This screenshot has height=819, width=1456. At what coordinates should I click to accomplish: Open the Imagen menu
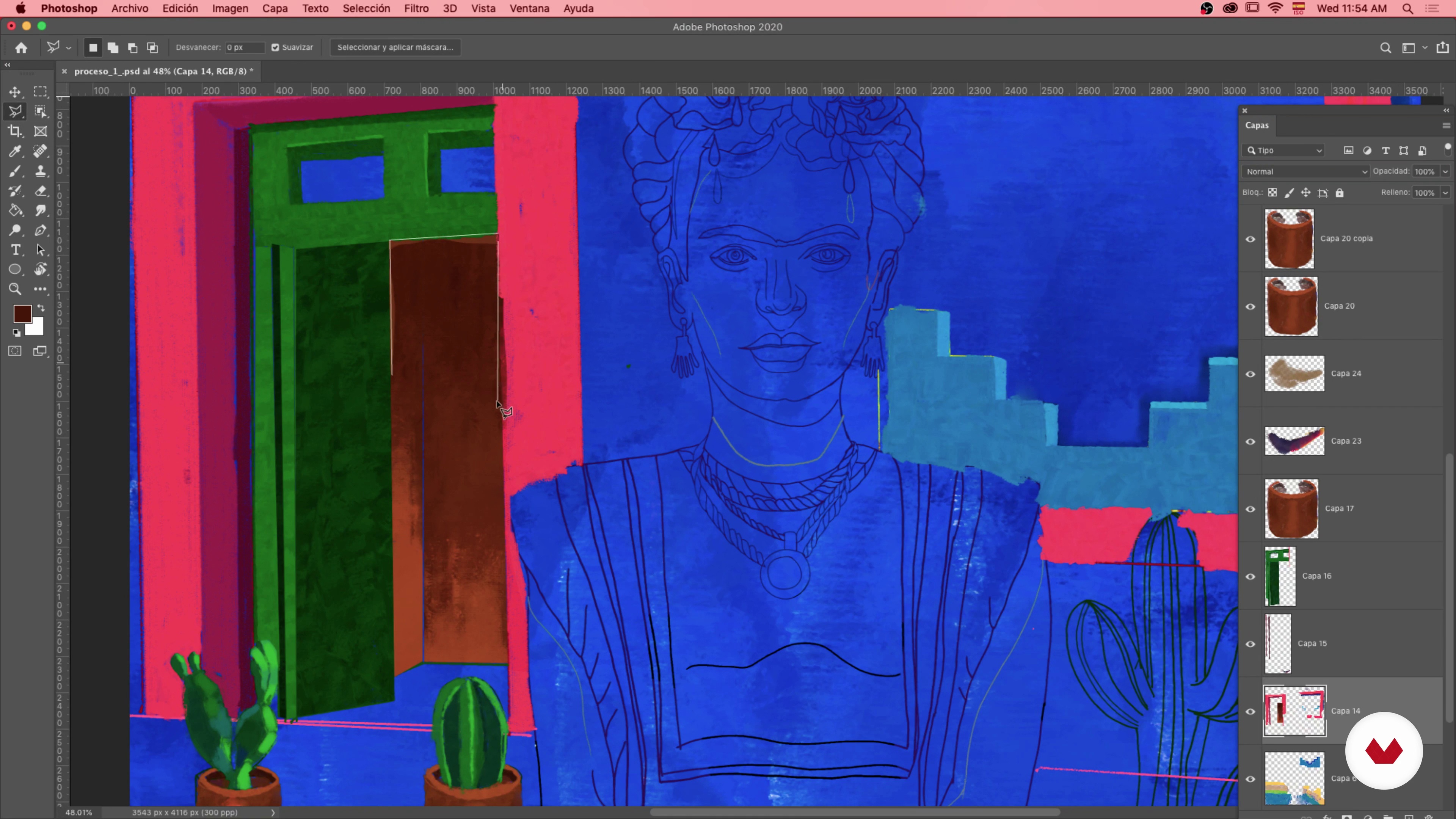[x=230, y=8]
